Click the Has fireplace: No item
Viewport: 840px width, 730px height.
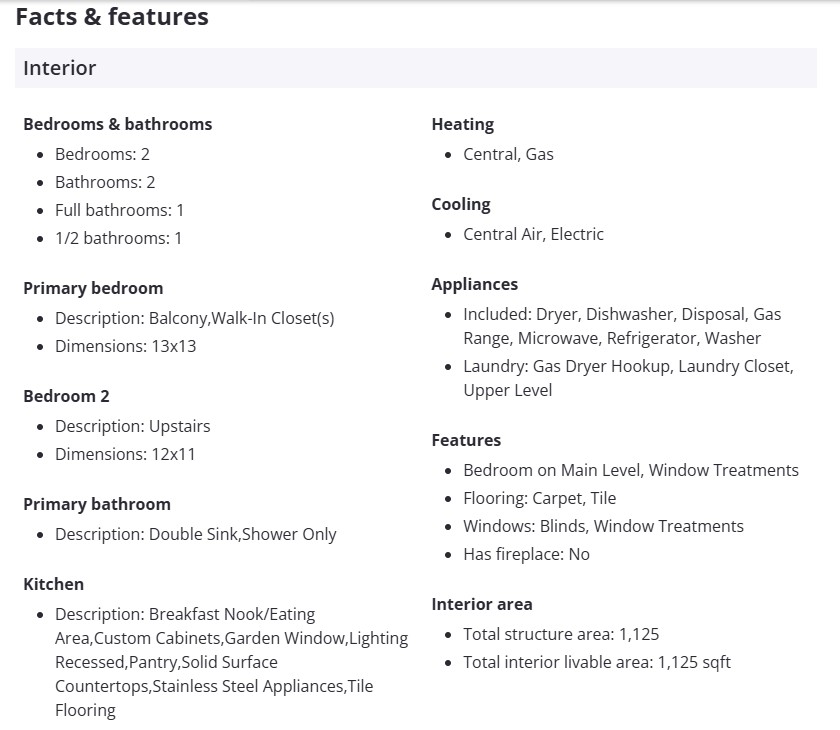526,554
